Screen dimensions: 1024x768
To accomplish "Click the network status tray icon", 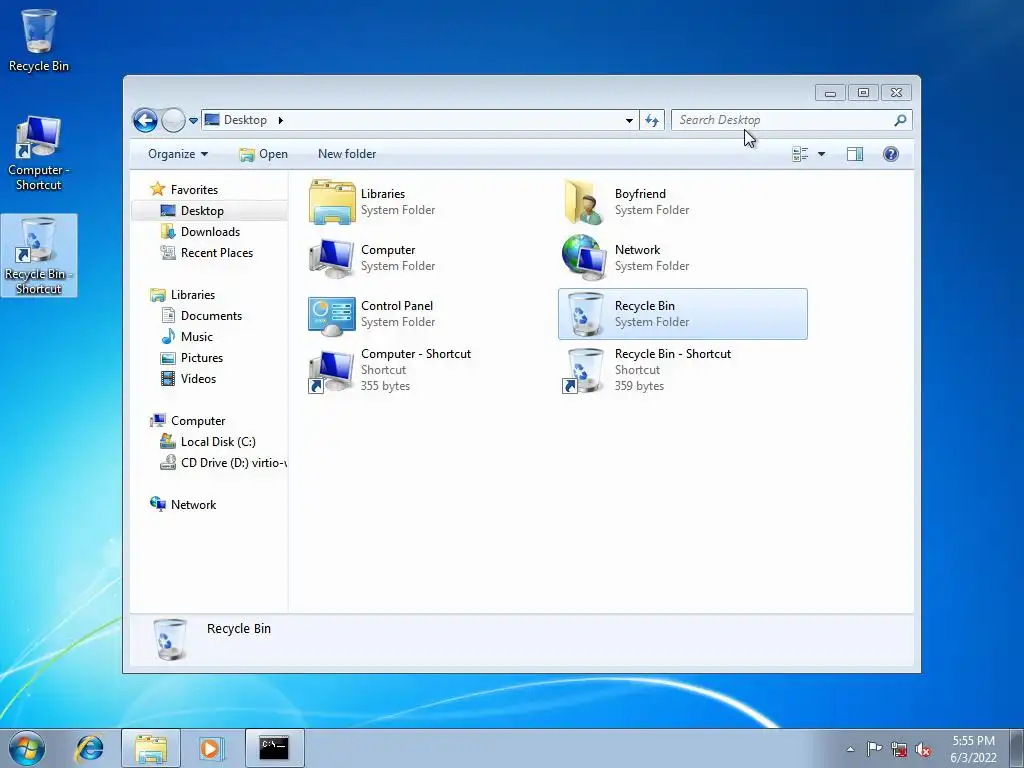I will click(899, 749).
